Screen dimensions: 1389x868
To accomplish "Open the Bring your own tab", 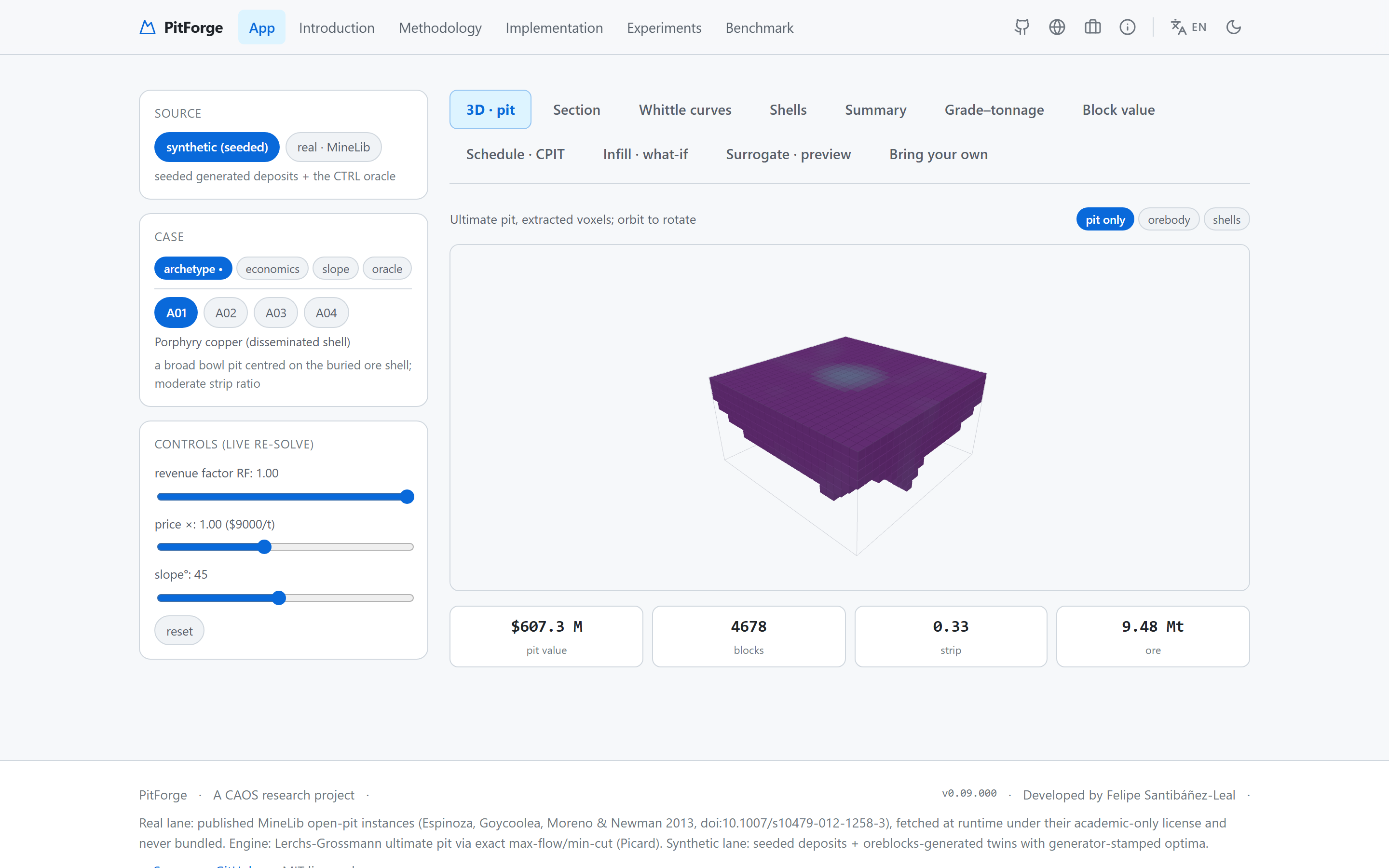I will 938,154.
